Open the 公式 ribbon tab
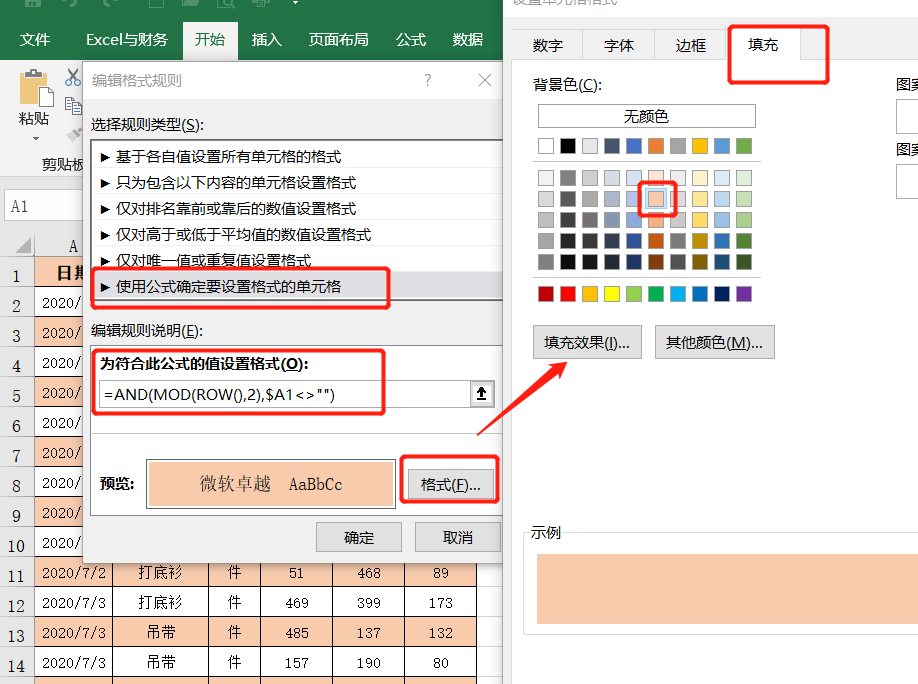 [x=410, y=40]
